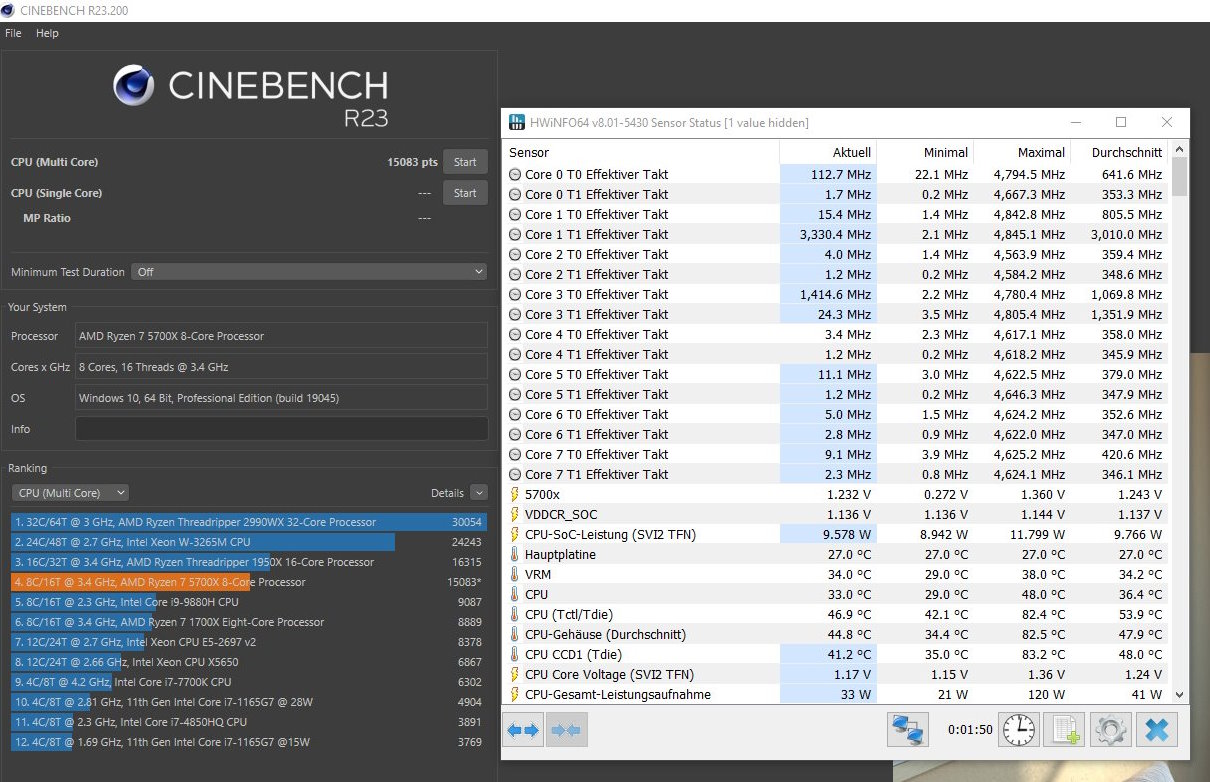1210x782 pixels.
Task: Click clock icon beside Core 0 T0 Effektiver Takt
Action: pyautogui.click(x=515, y=174)
